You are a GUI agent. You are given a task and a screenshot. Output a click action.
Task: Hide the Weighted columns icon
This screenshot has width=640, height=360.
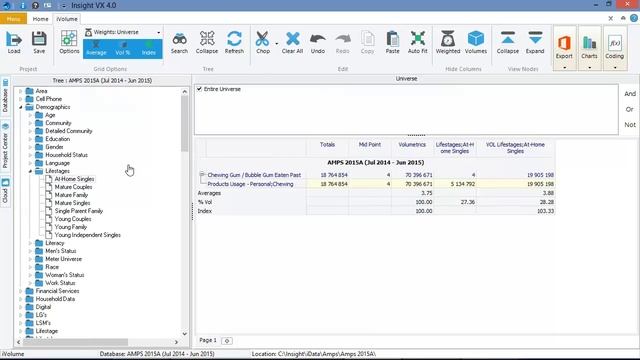[447, 39]
